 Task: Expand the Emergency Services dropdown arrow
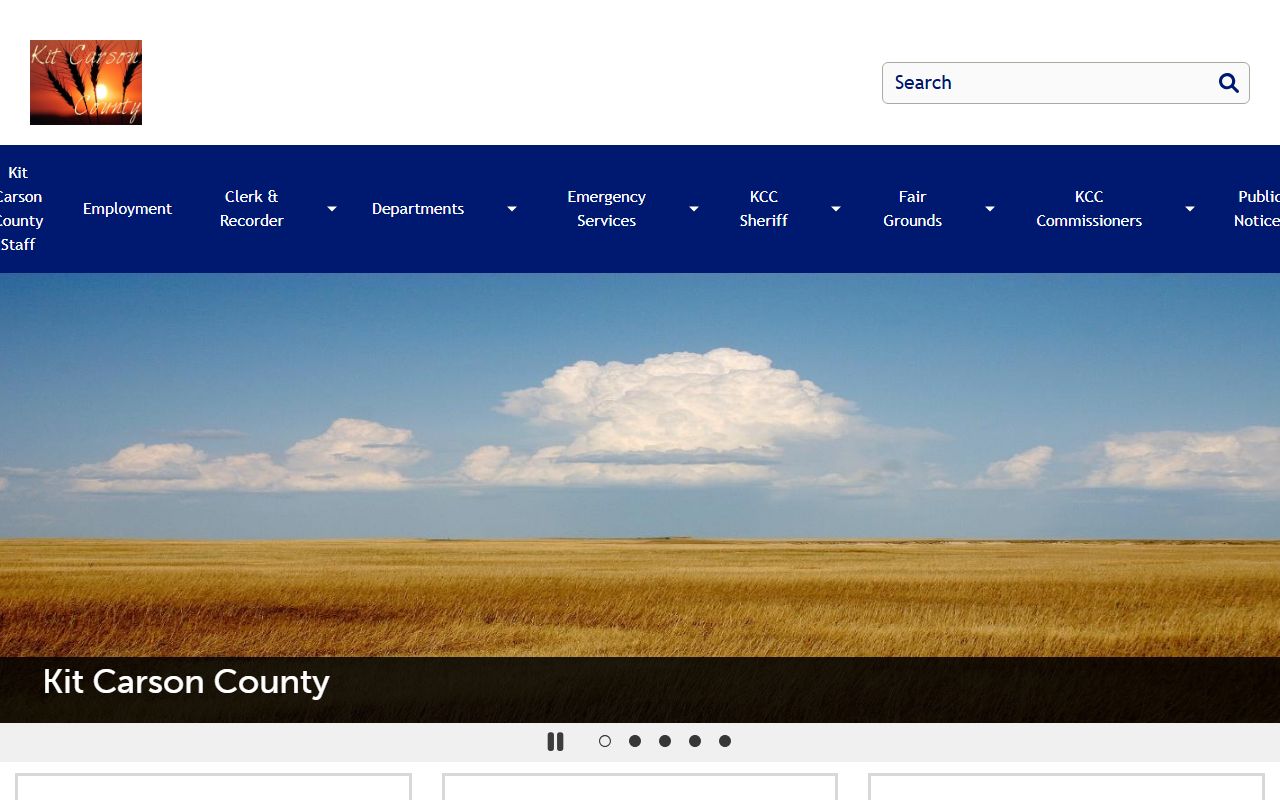(694, 209)
